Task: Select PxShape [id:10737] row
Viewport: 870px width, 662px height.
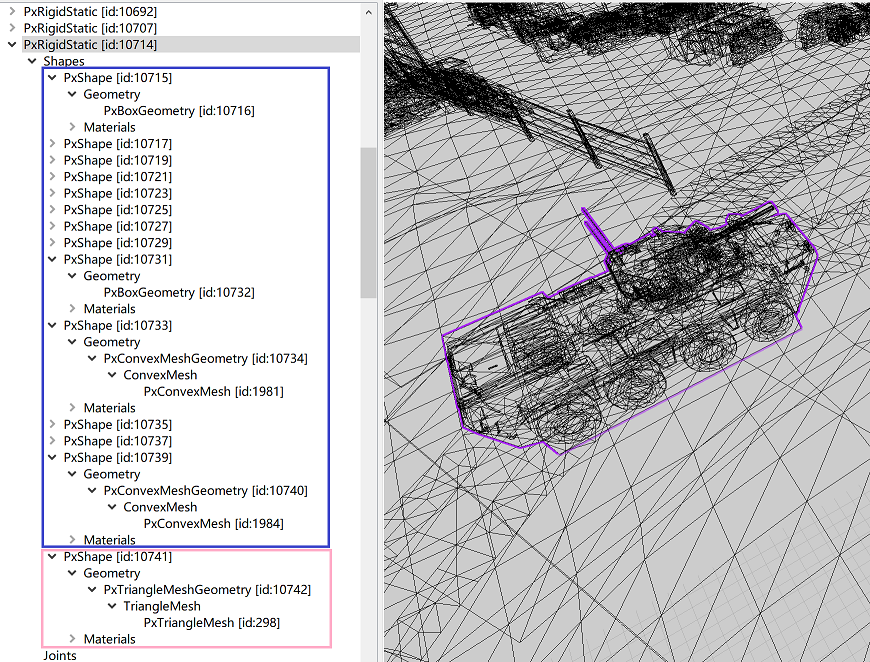Action: [x=118, y=441]
